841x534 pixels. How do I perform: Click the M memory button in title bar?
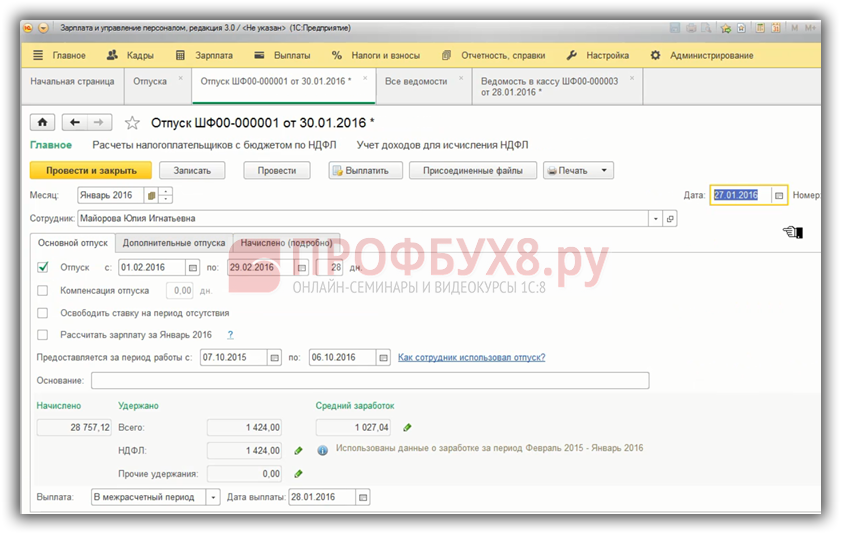[794, 28]
